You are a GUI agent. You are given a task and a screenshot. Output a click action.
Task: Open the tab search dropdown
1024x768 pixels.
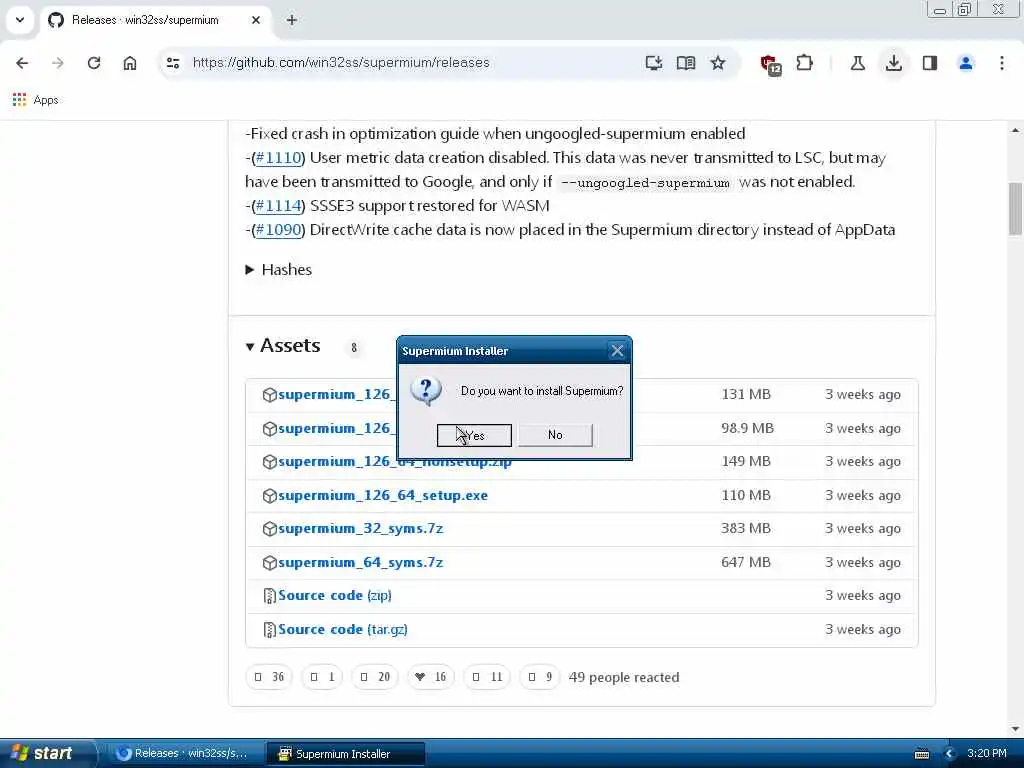(20, 20)
